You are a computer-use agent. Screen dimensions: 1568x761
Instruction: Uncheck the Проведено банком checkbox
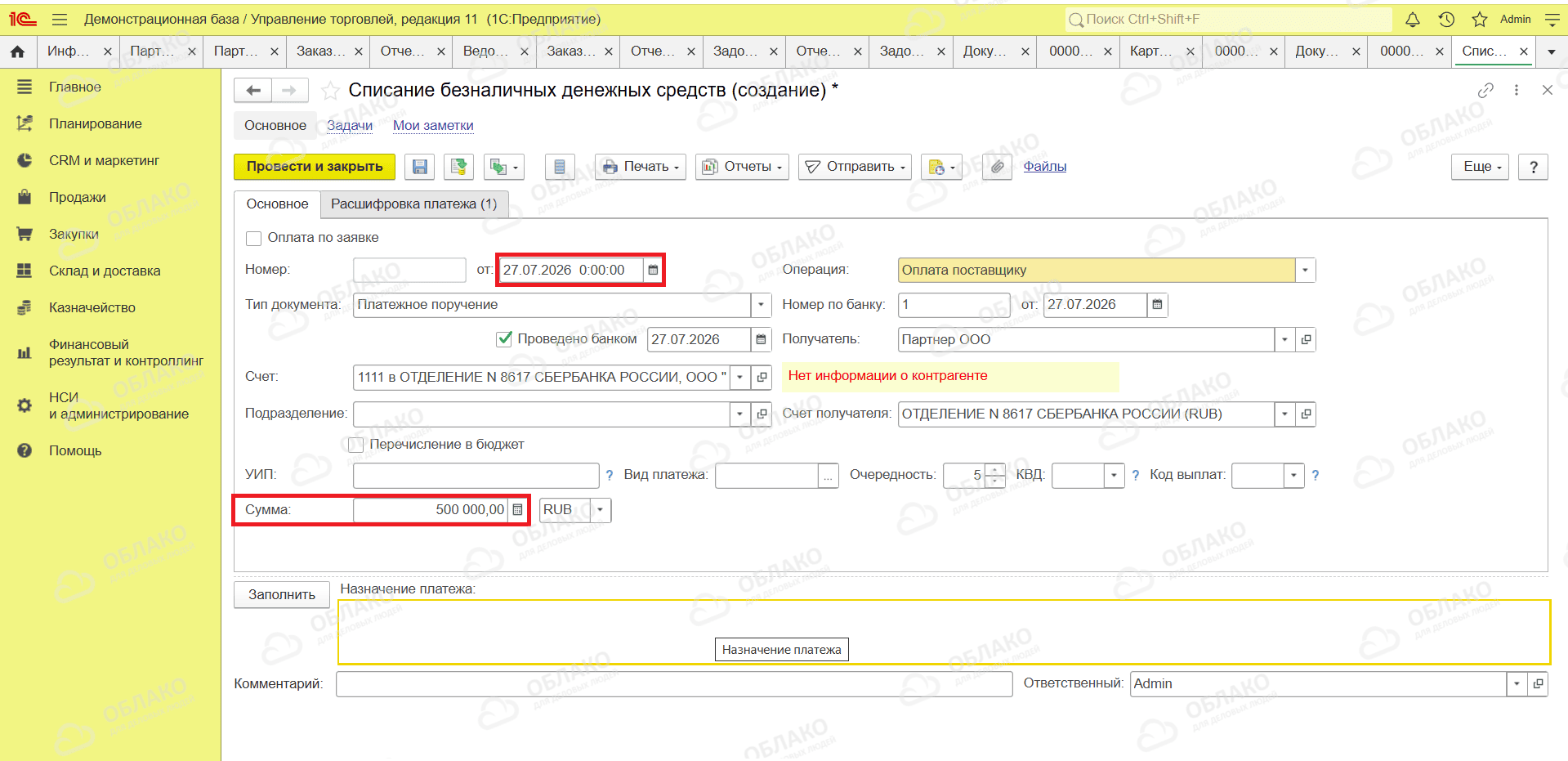[504, 339]
